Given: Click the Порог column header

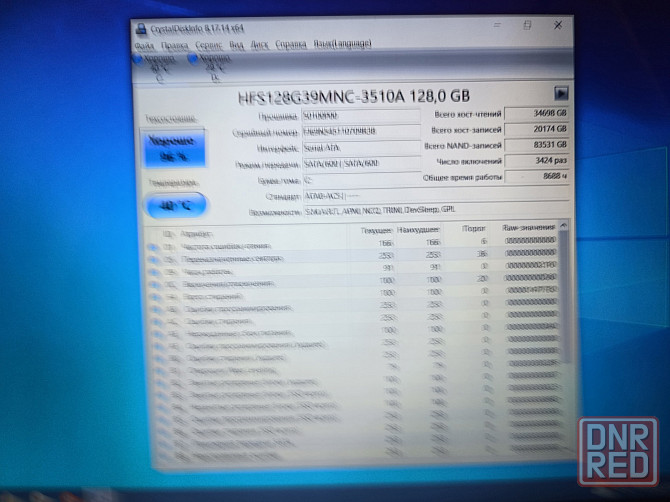Looking at the screenshot, I should (x=474, y=229).
